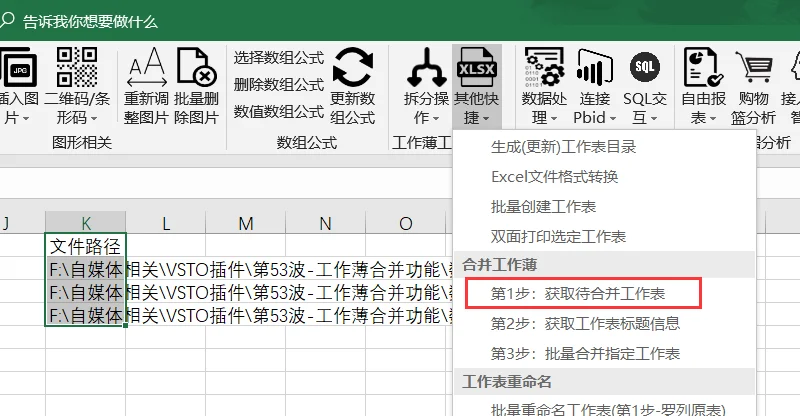This screenshot has width=800, height=416.
Task: Select 批量重命名工作表(第1步-罗列原表) entry
Action: (x=604, y=409)
